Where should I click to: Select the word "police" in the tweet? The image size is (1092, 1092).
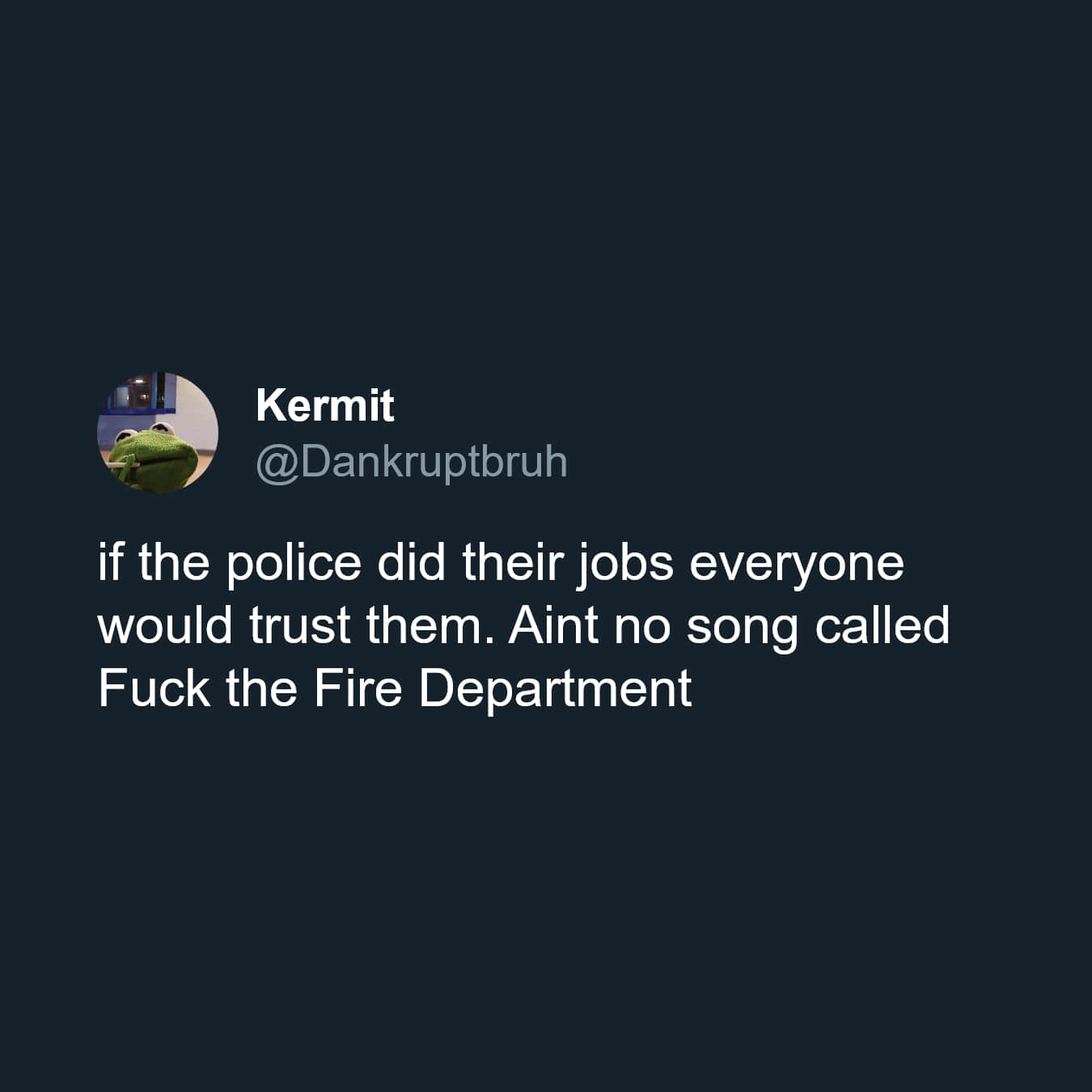[294, 563]
